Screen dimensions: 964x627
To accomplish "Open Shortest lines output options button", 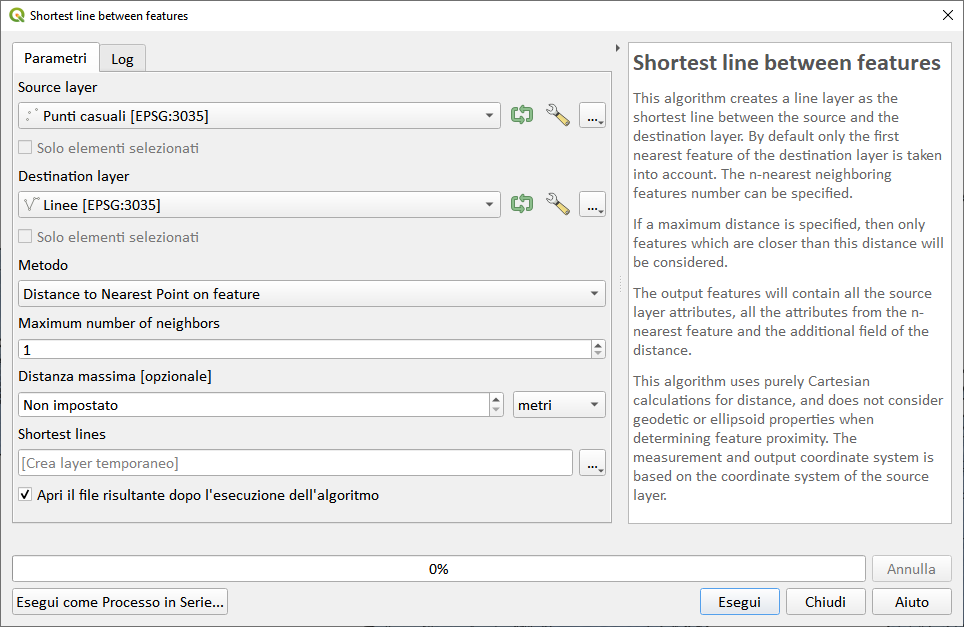I will tap(592, 463).
